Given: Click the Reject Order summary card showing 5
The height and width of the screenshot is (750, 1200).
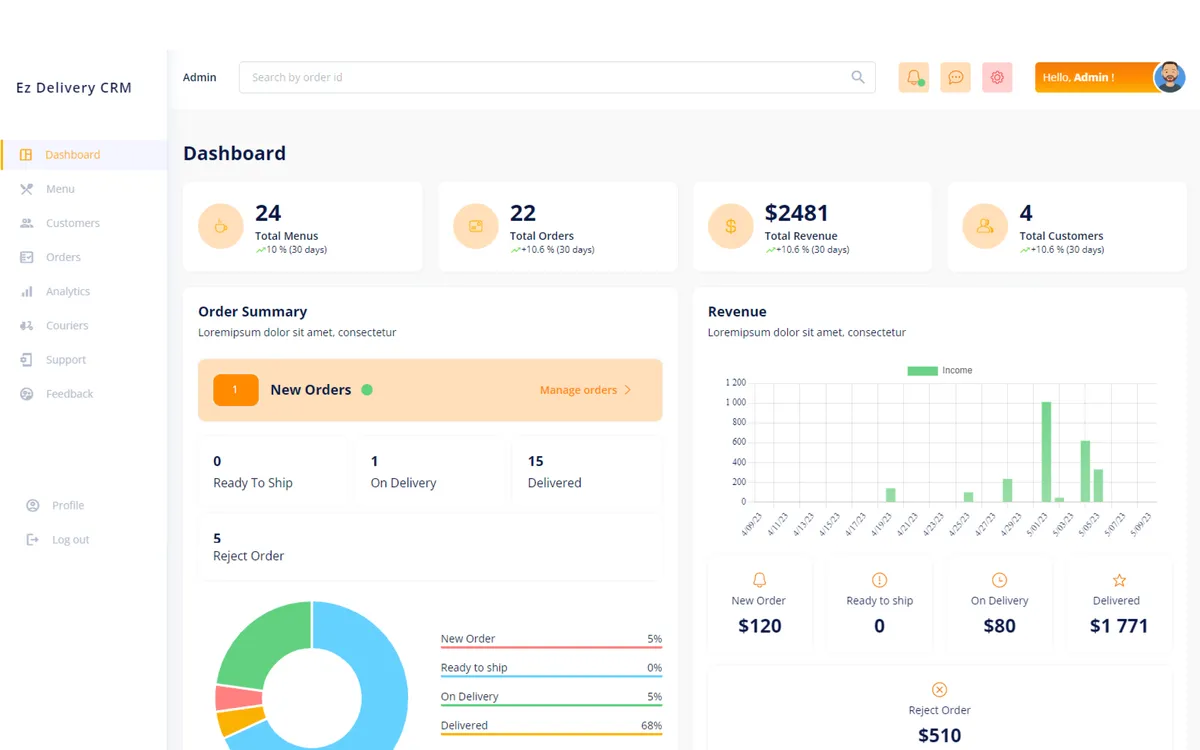Looking at the screenshot, I should 430,546.
